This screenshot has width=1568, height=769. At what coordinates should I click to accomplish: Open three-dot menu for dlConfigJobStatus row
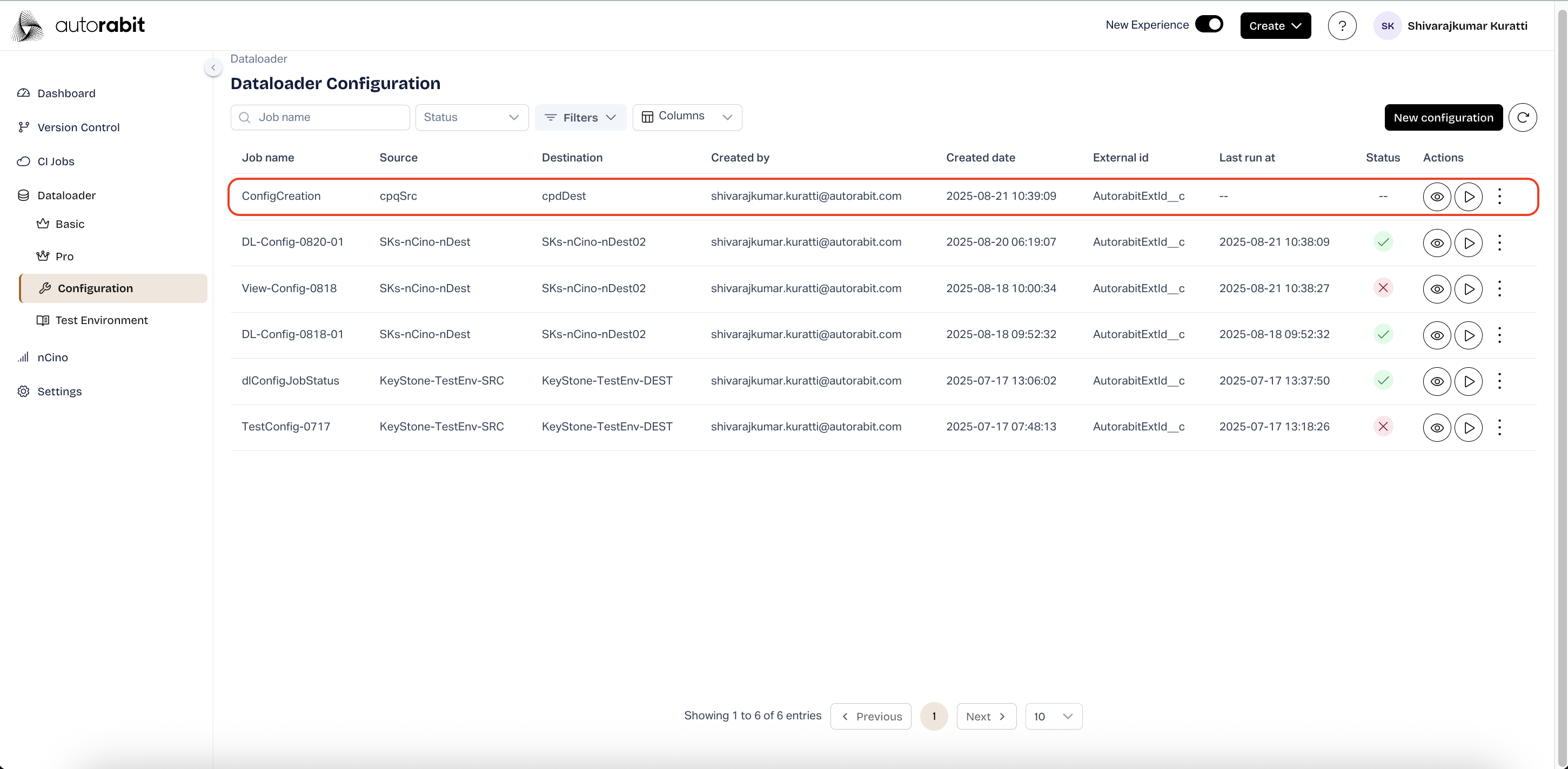(1499, 381)
